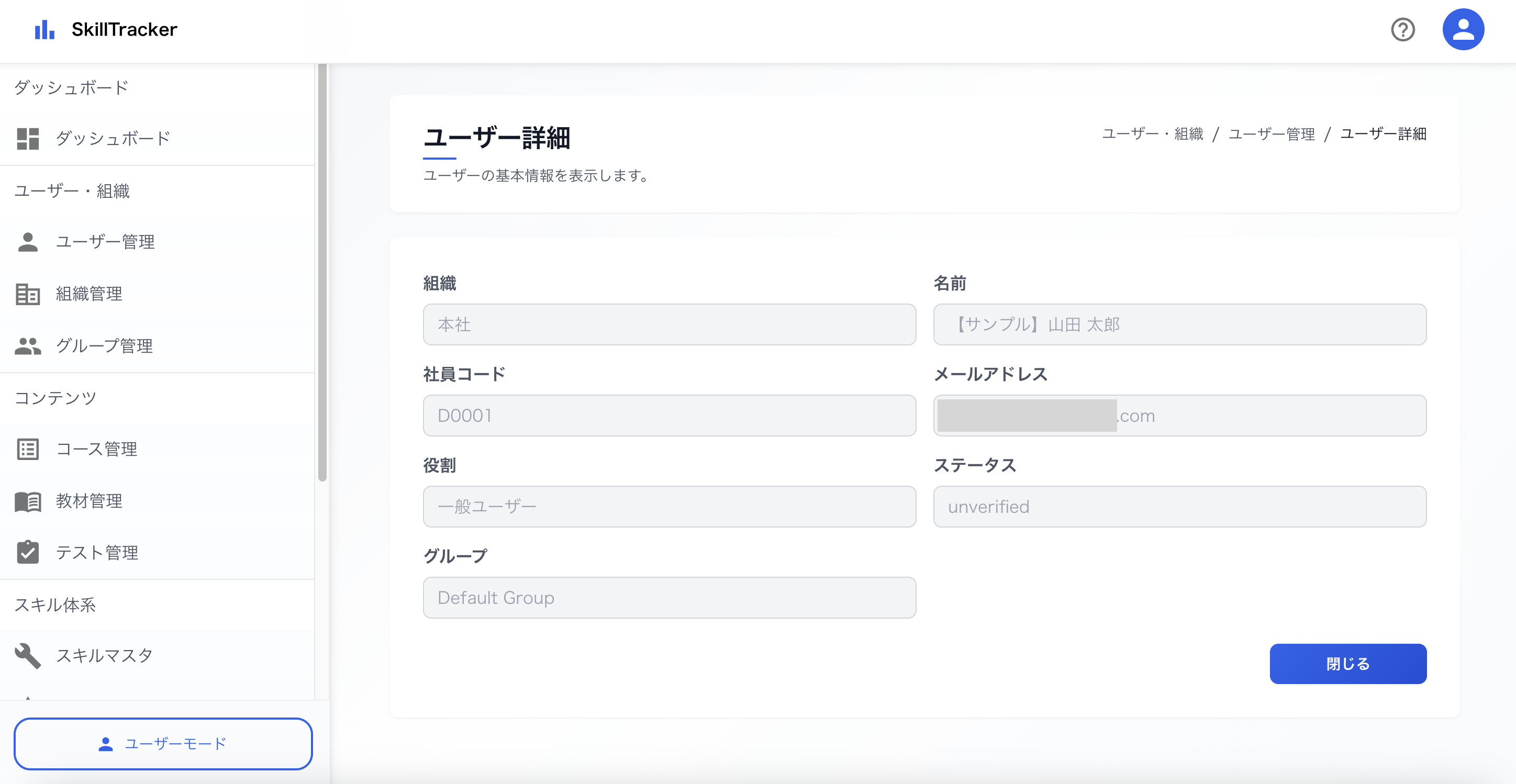Select the 組織 field showing 本社
This screenshot has width=1516, height=784.
point(669,324)
